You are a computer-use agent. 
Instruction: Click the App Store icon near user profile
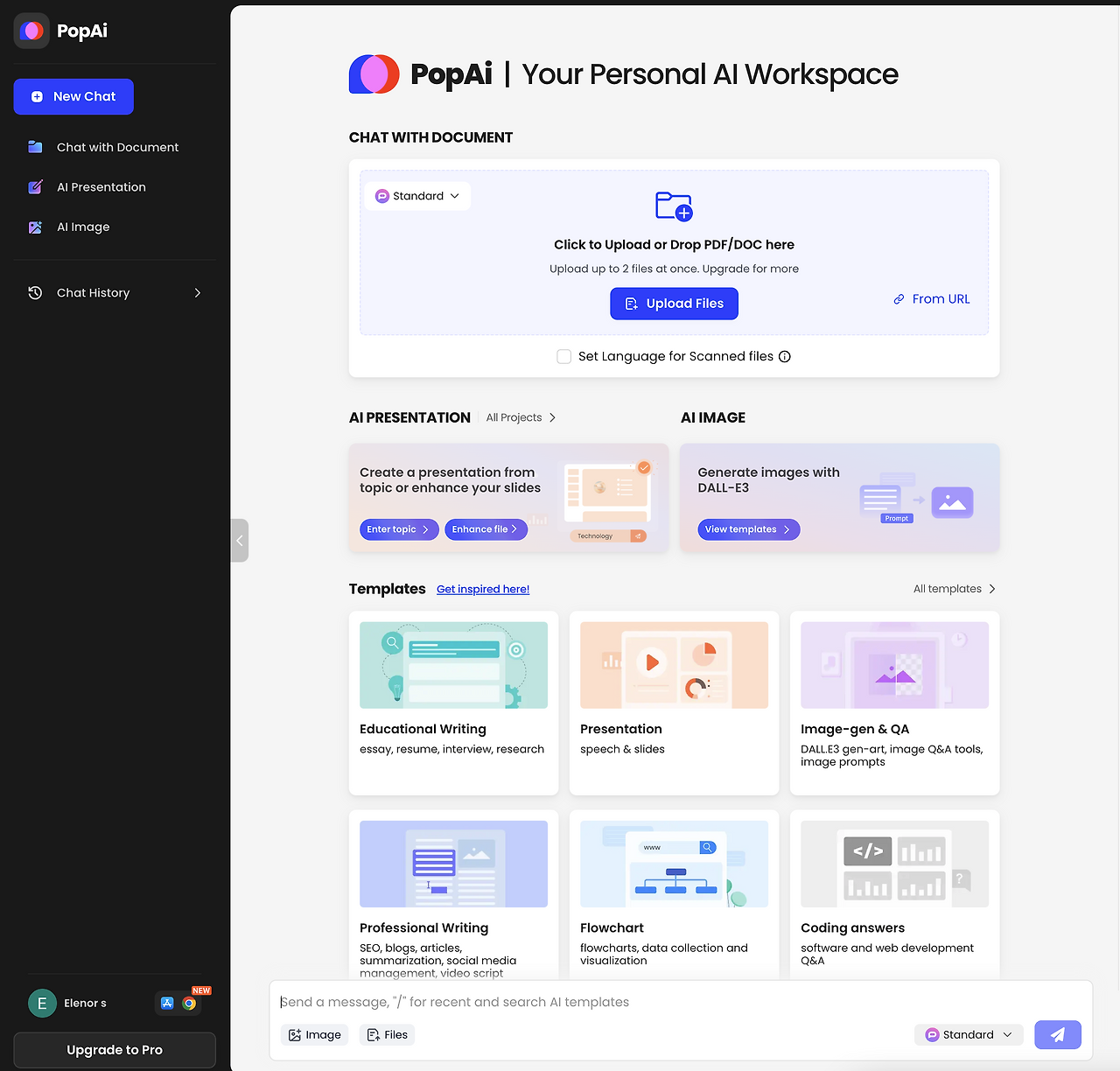click(x=167, y=1004)
